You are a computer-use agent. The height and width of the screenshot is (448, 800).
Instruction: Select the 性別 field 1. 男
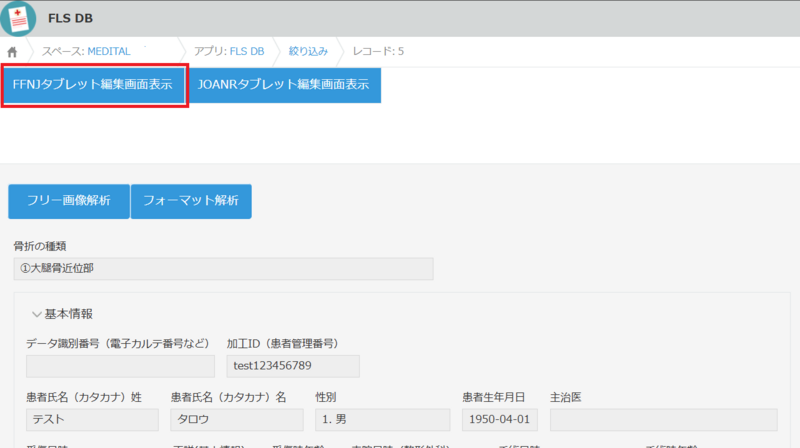[x=383, y=419]
